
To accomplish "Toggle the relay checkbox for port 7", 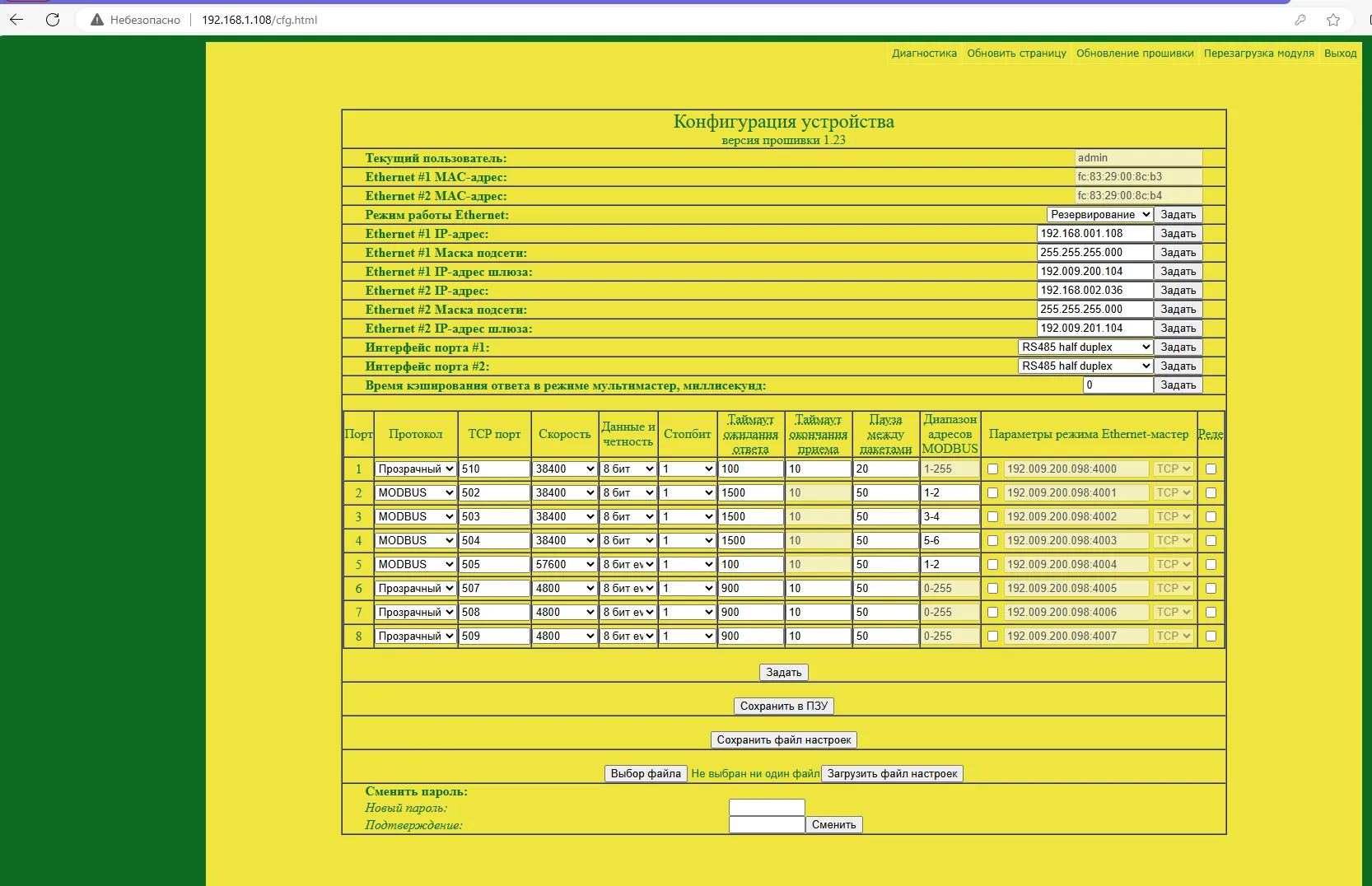I will [1211, 613].
